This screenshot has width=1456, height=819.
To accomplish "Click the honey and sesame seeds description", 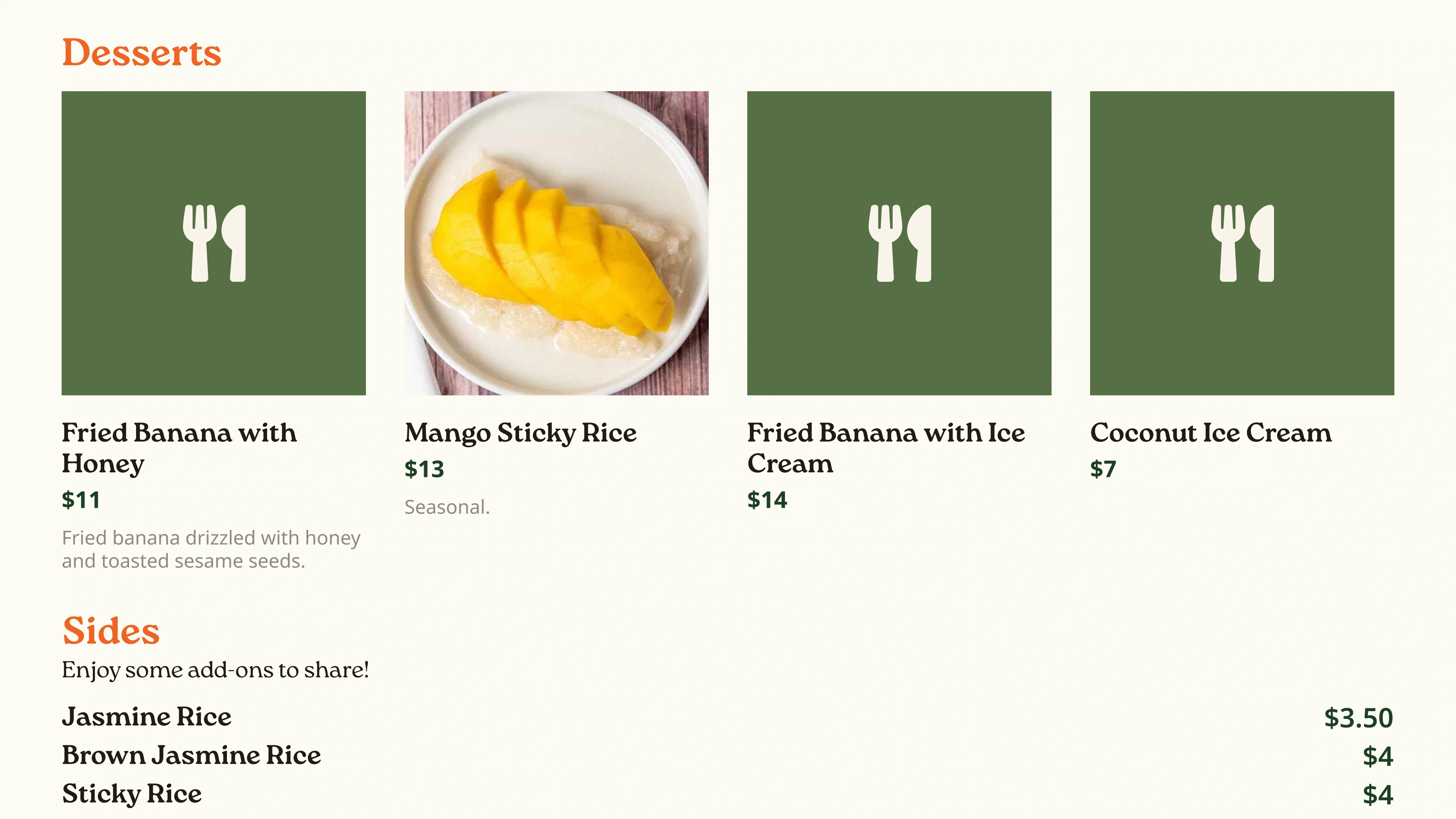I will (211, 550).
